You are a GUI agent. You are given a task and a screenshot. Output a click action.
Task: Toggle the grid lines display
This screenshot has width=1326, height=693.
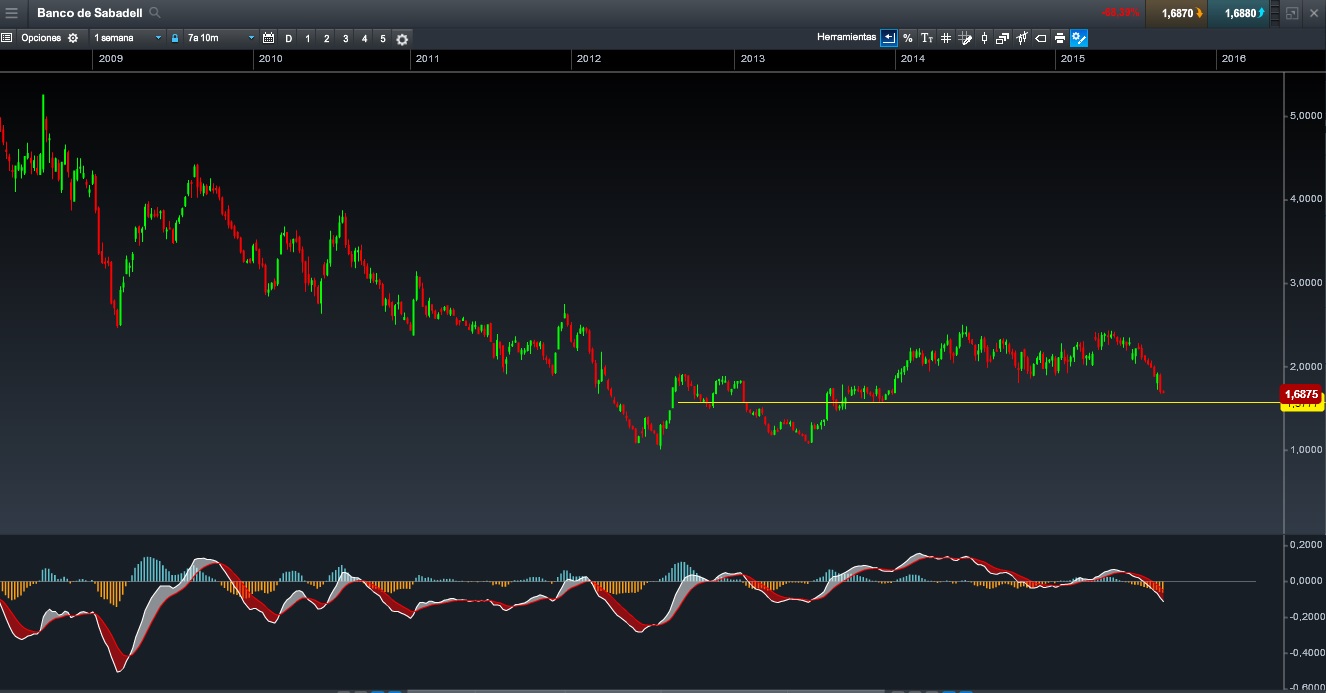(x=946, y=38)
